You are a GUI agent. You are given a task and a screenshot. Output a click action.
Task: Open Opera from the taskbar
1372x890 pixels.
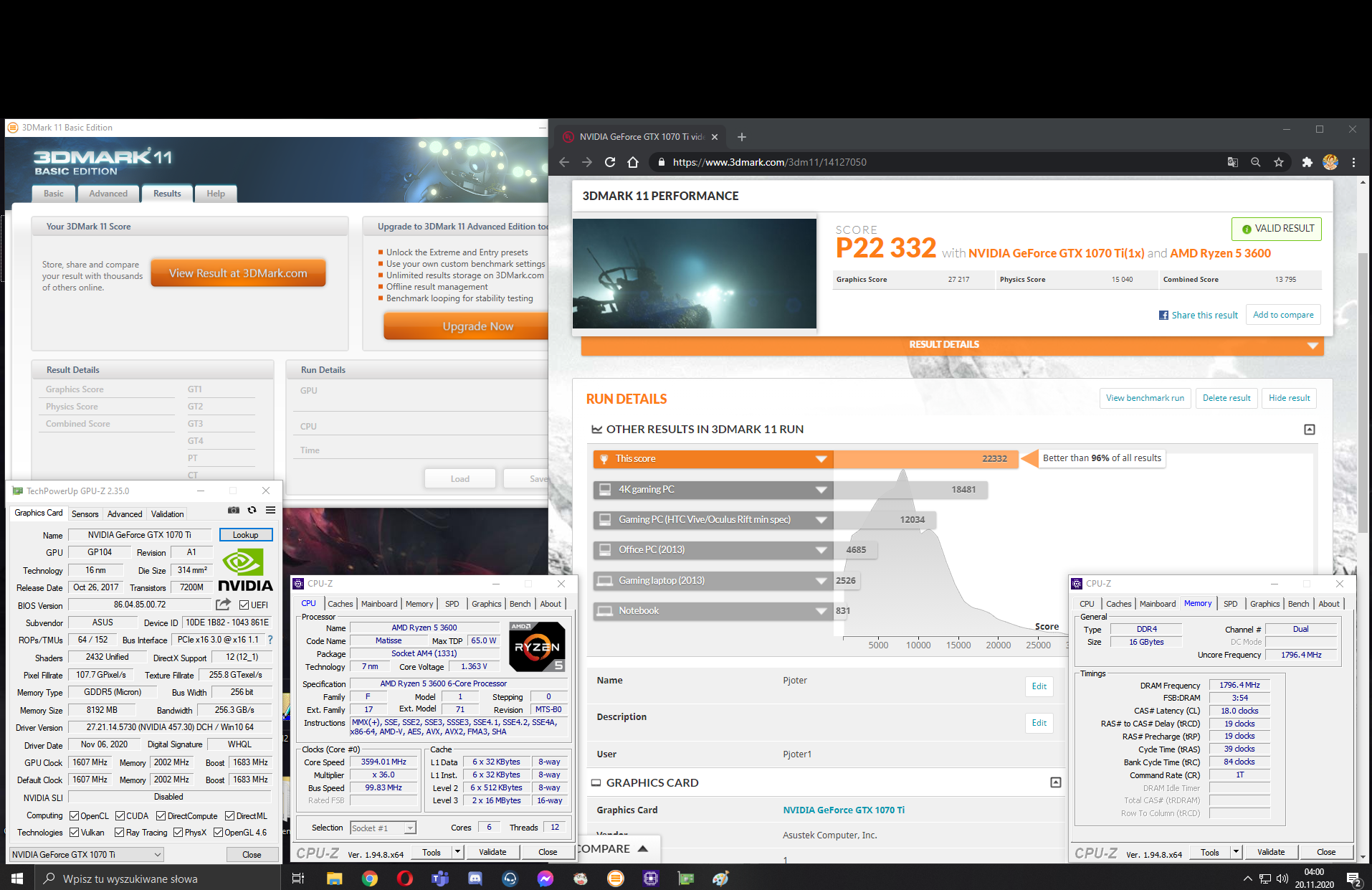[x=404, y=878]
